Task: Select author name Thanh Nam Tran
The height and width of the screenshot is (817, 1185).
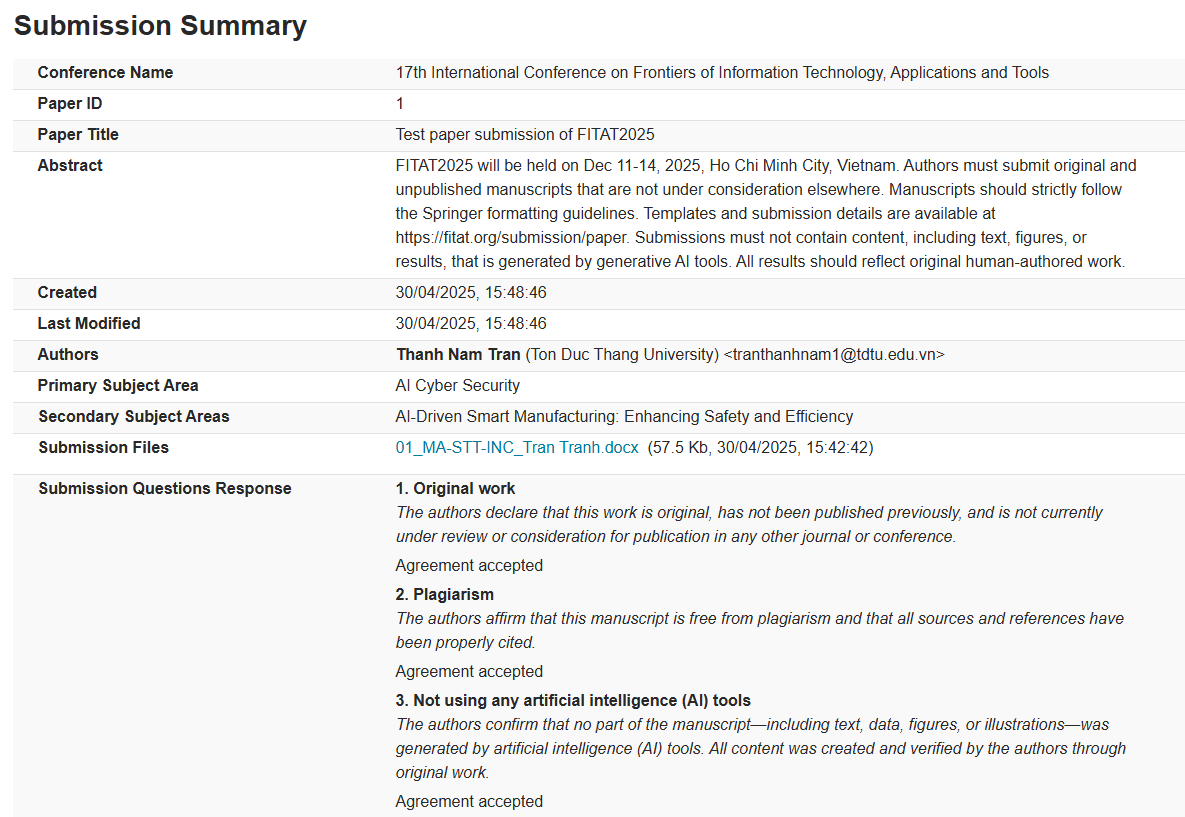Action: [x=458, y=354]
